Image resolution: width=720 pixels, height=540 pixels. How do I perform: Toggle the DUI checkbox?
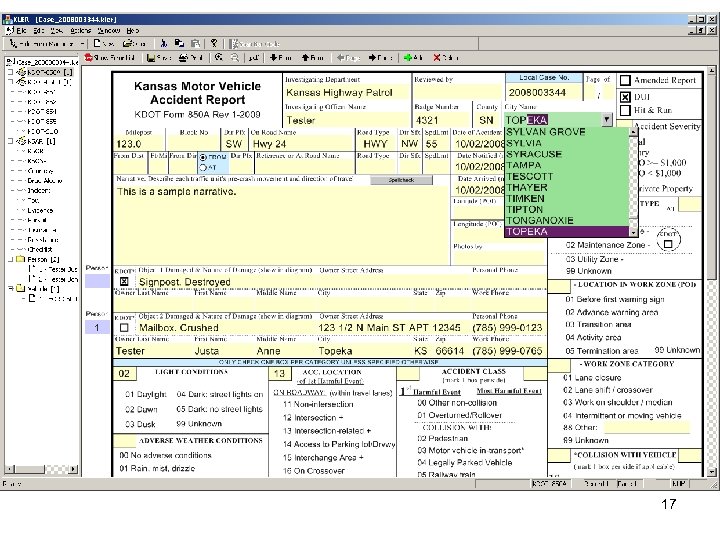(x=625, y=97)
